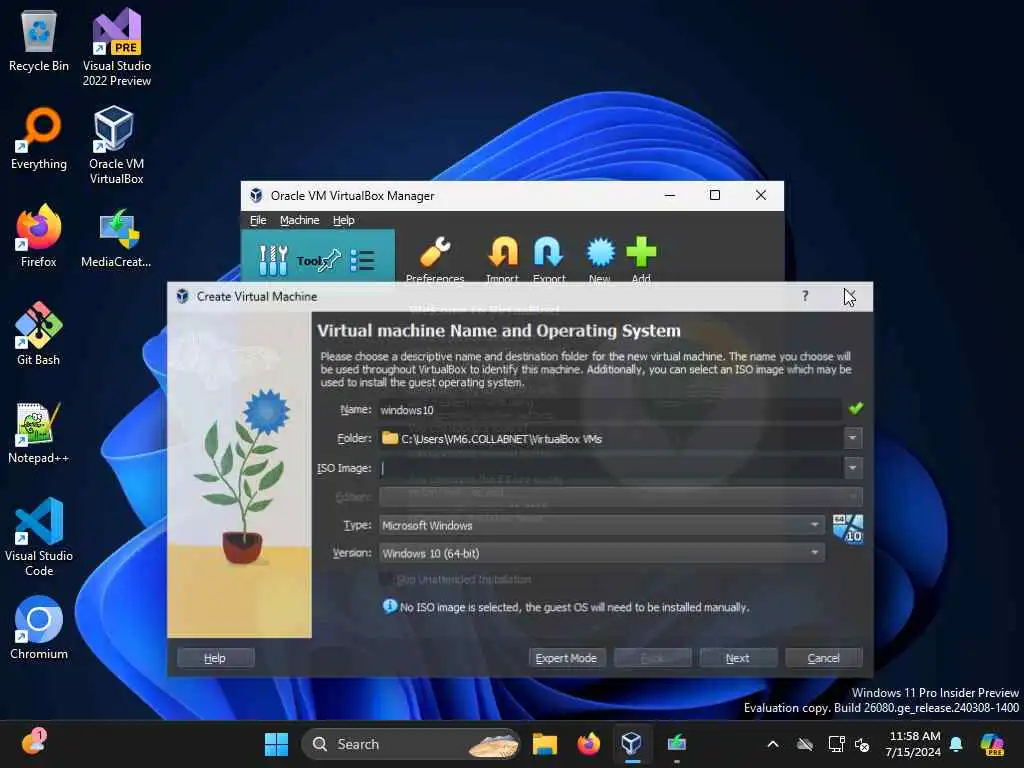Open the notifications bell in system tray
This screenshot has width=1024, height=768.
click(x=956, y=744)
